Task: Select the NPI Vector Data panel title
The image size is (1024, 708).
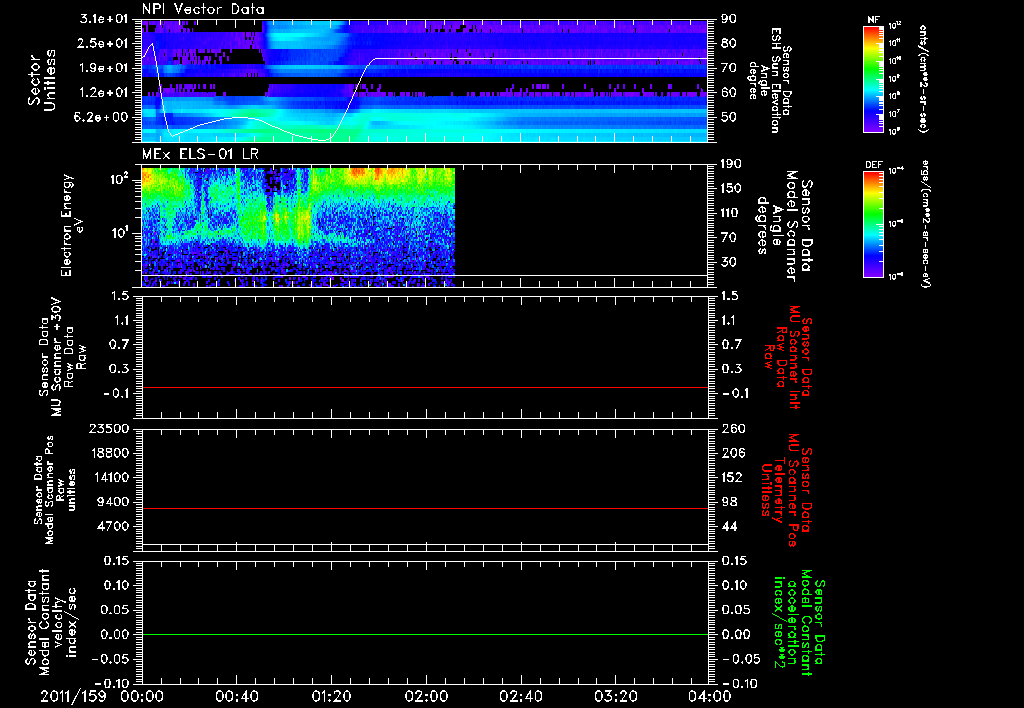Action: (204, 9)
